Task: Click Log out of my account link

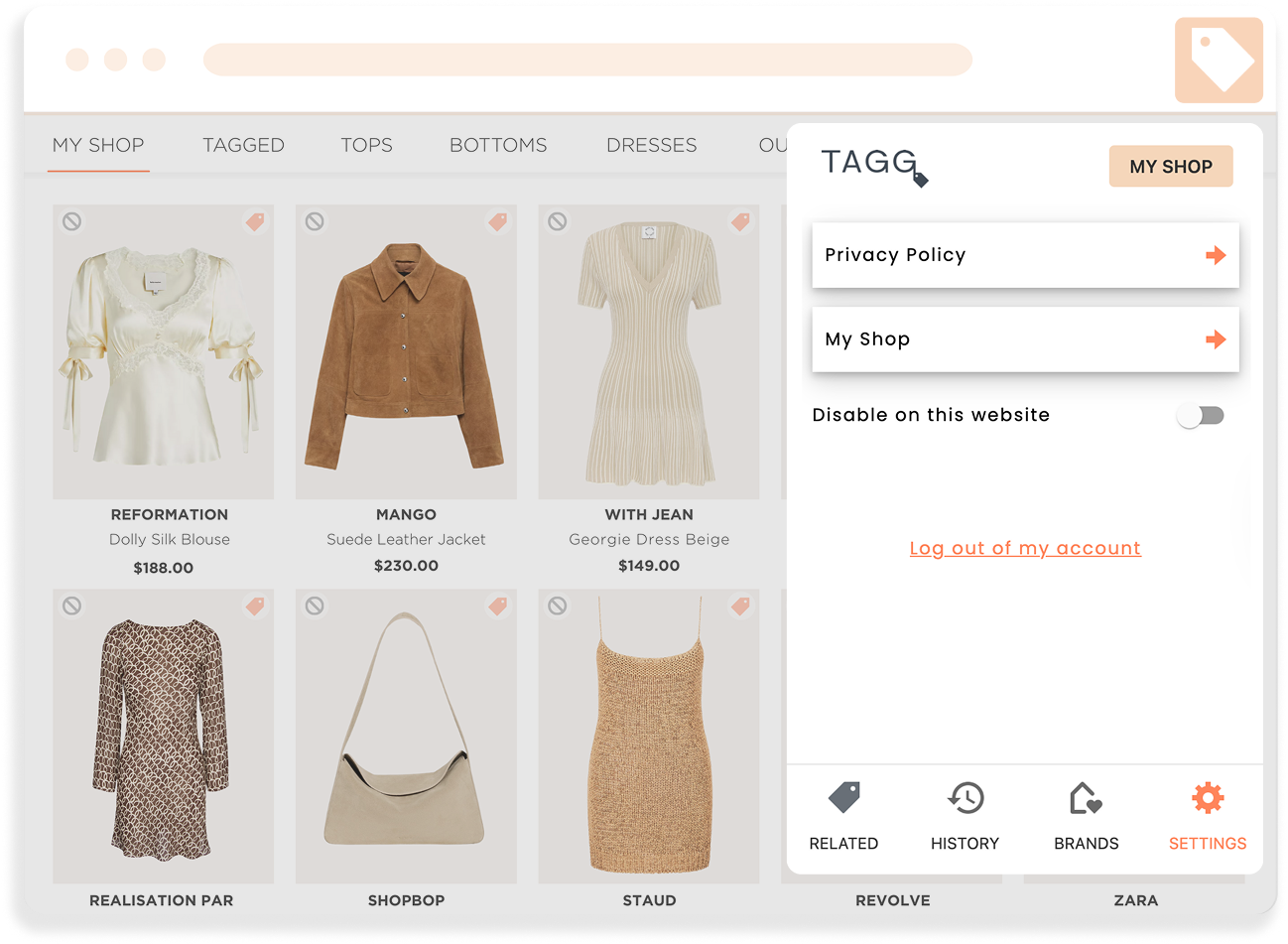Action: point(1025,548)
